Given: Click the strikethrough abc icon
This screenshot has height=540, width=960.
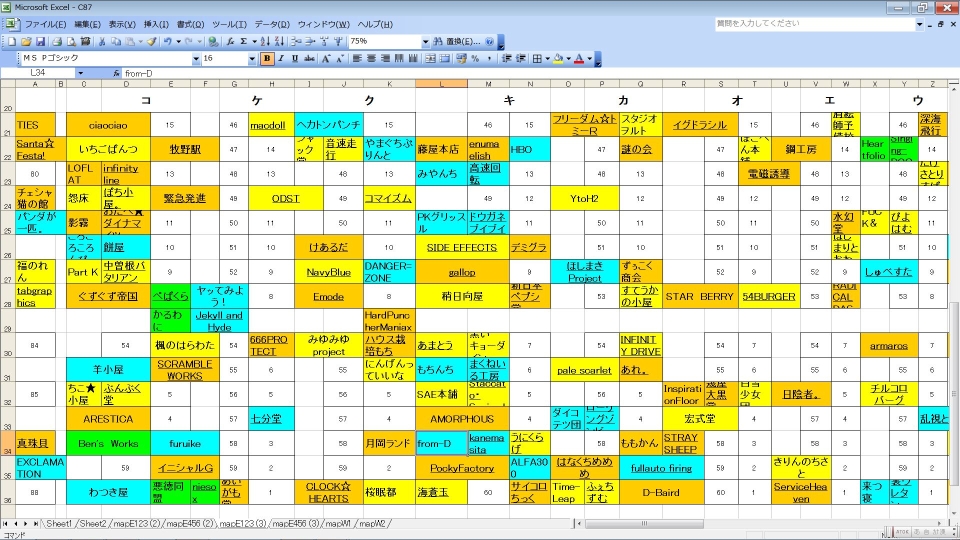Looking at the screenshot, I should coord(309,59).
